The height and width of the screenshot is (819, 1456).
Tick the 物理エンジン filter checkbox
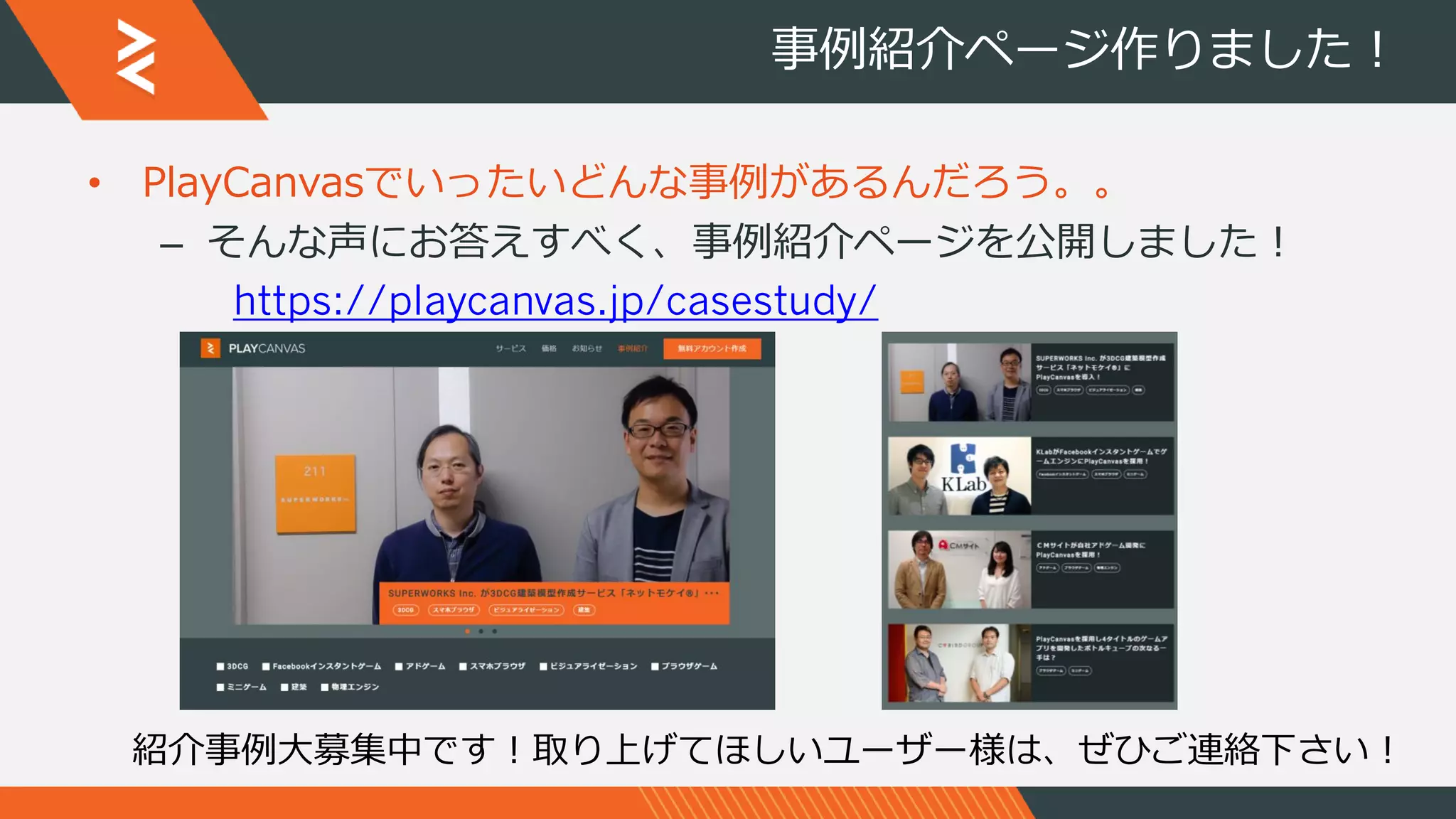click(x=324, y=687)
